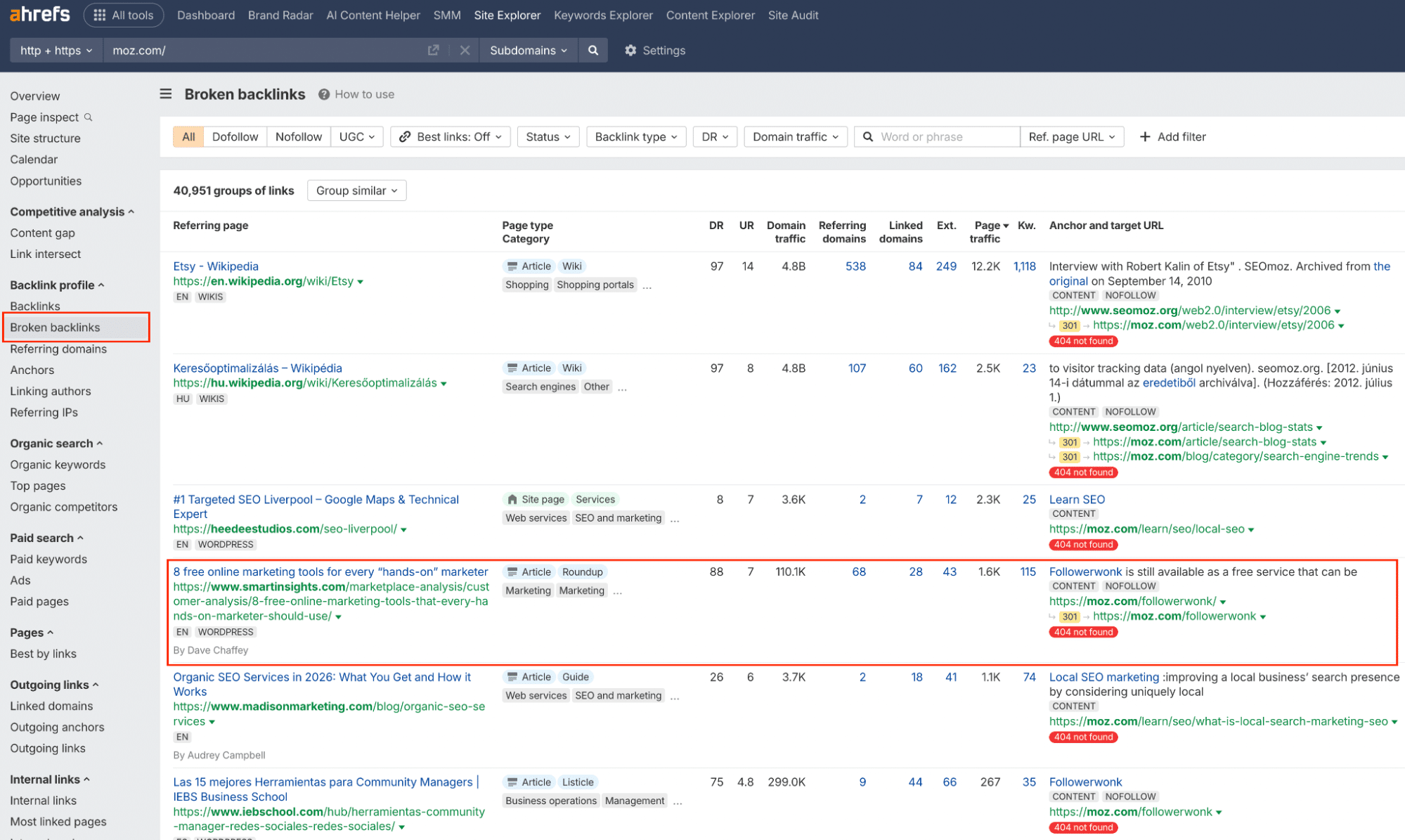This screenshot has height=840, width=1405.
Task: Click Add filter button
Action: pos(1172,137)
